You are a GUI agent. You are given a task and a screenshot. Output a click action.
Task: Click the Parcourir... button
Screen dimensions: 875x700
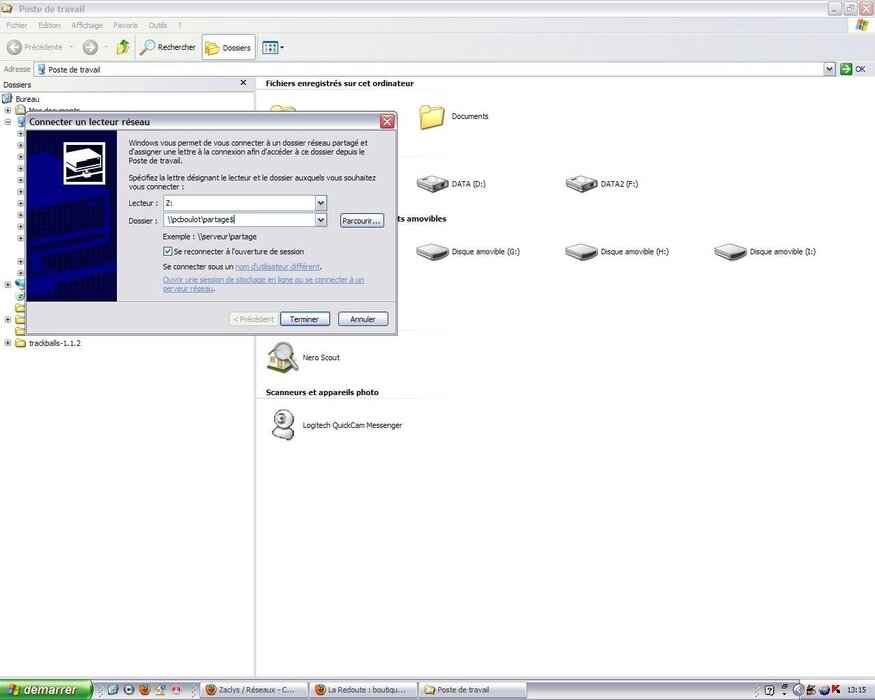pos(361,220)
